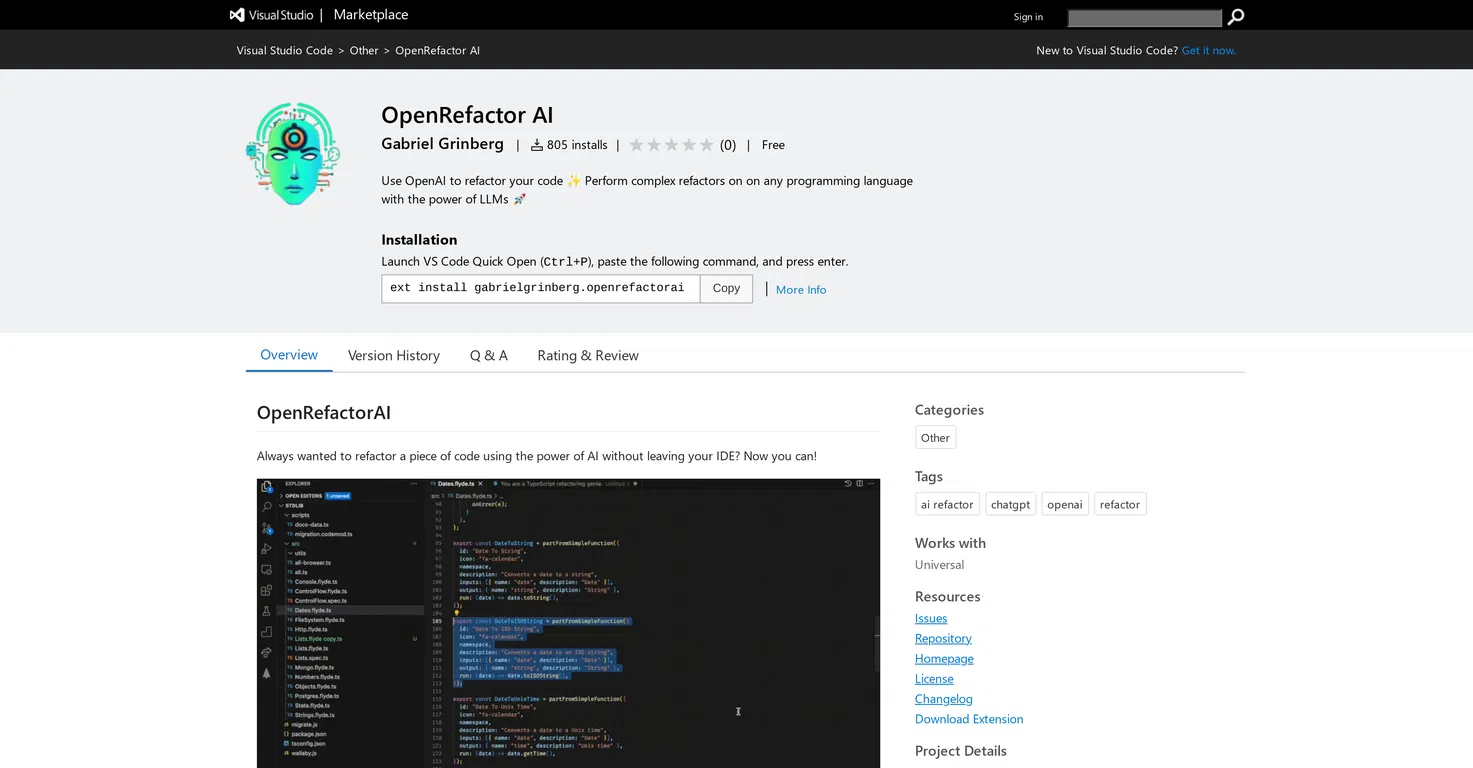View the License link
This screenshot has width=1473, height=768.
point(934,678)
